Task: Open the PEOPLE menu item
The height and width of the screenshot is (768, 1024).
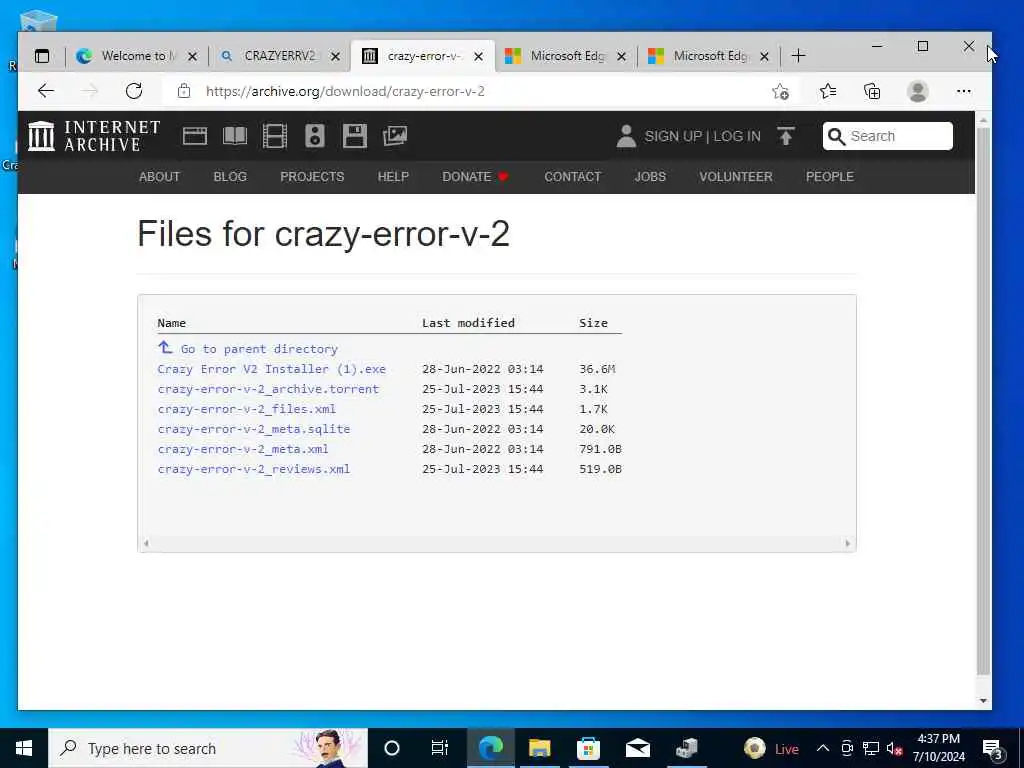Action: point(829,176)
